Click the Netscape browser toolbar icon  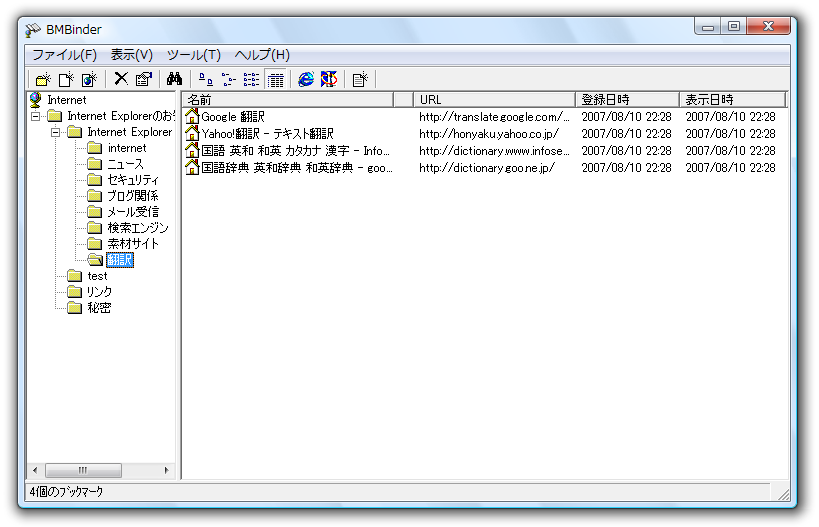(x=329, y=79)
